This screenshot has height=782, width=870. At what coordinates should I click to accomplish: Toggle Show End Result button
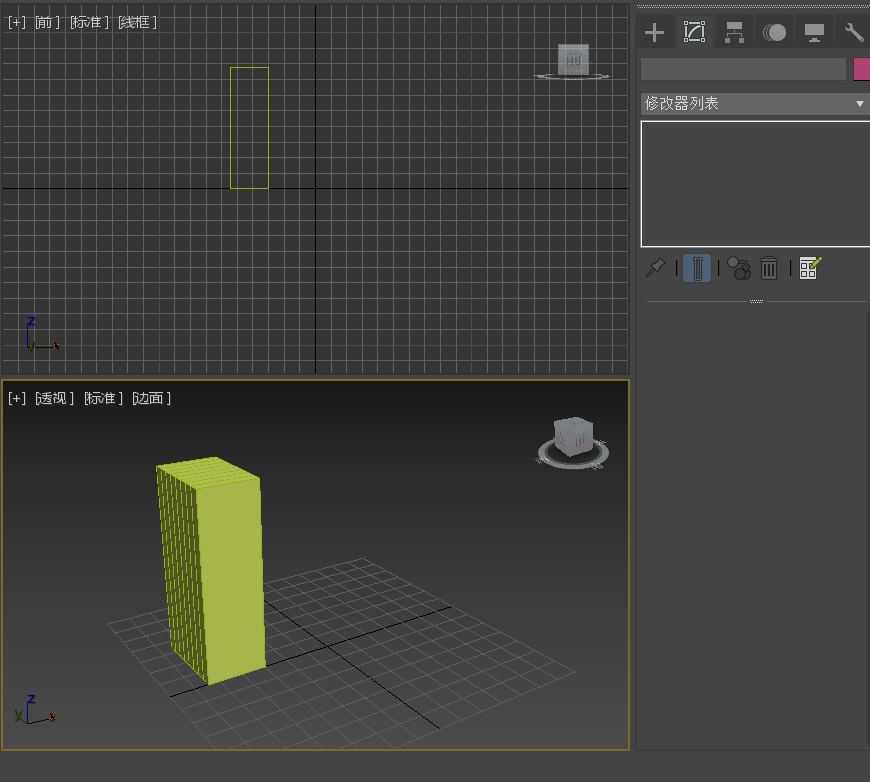tap(697, 268)
